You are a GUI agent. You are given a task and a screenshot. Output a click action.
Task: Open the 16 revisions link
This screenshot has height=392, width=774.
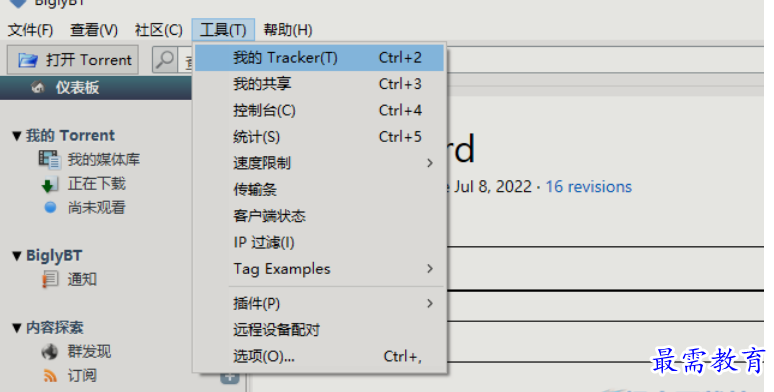pyautogui.click(x=588, y=187)
